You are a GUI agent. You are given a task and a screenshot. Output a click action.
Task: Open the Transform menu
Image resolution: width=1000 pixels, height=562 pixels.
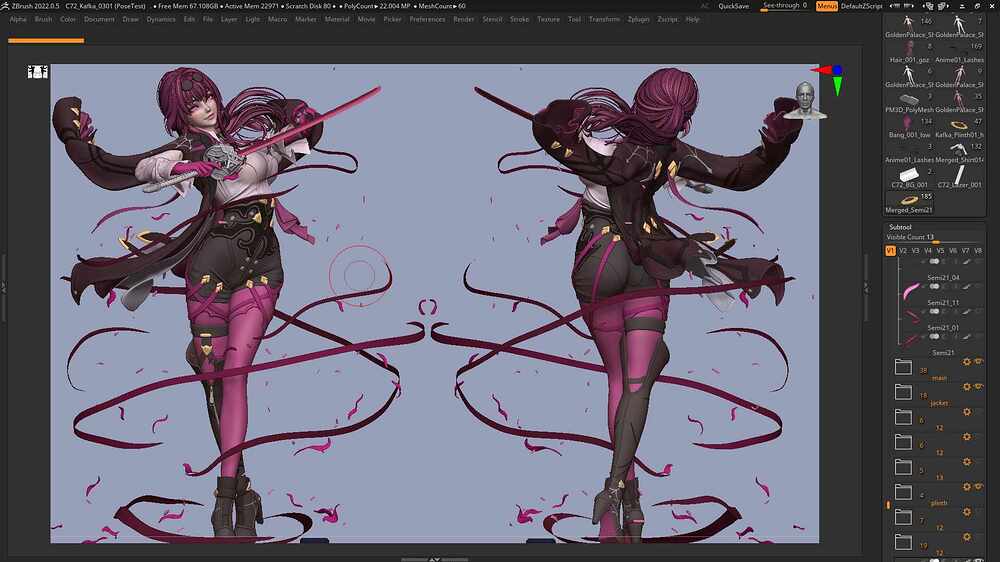click(x=604, y=19)
